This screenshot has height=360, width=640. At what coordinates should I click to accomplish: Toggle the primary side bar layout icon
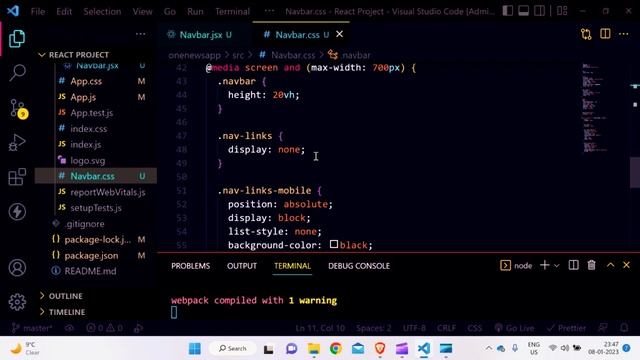click(508, 11)
